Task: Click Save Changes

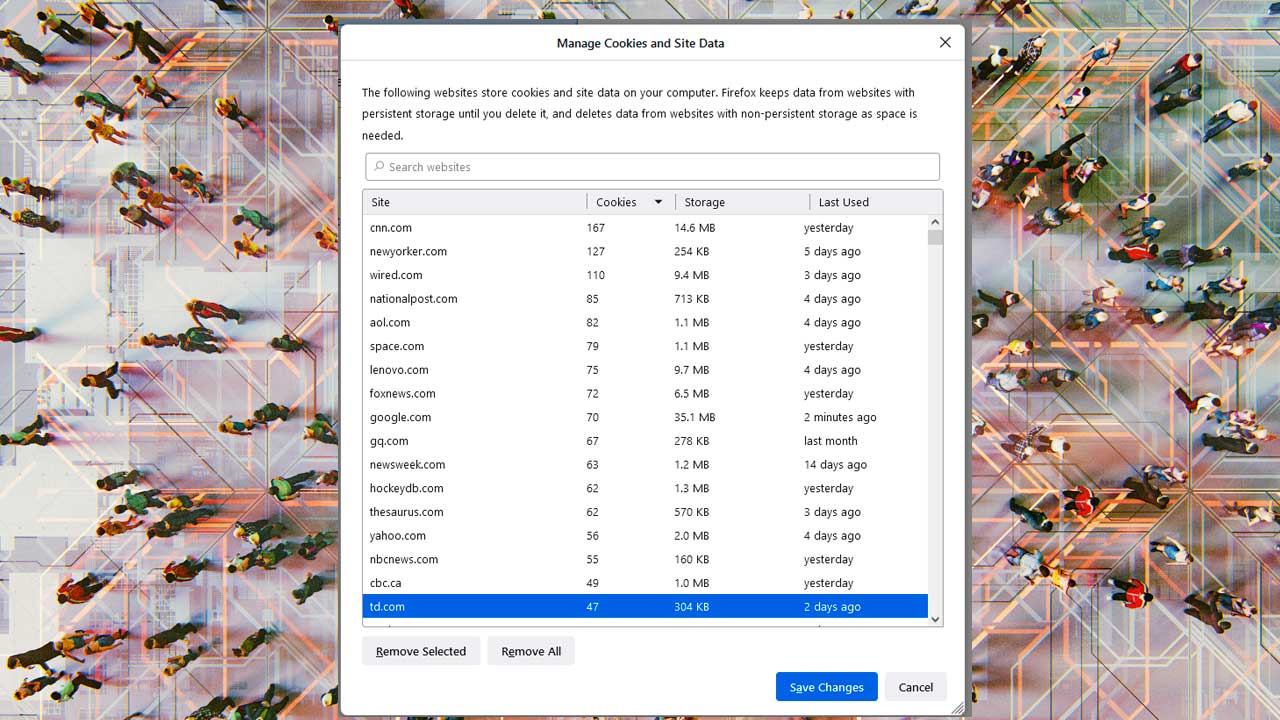Action: [826, 687]
